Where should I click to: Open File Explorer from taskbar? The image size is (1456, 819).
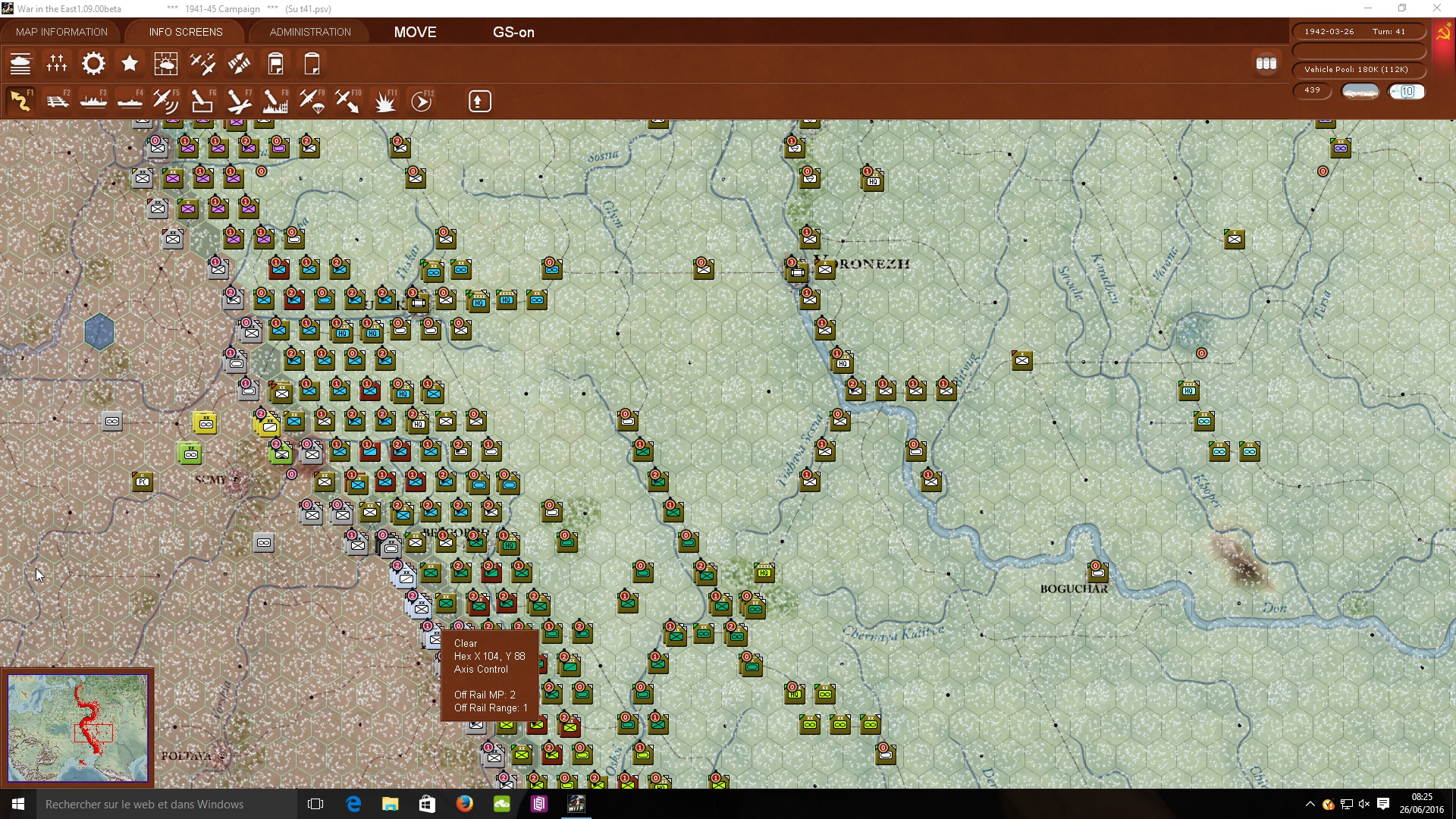pyautogui.click(x=391, y=804)
